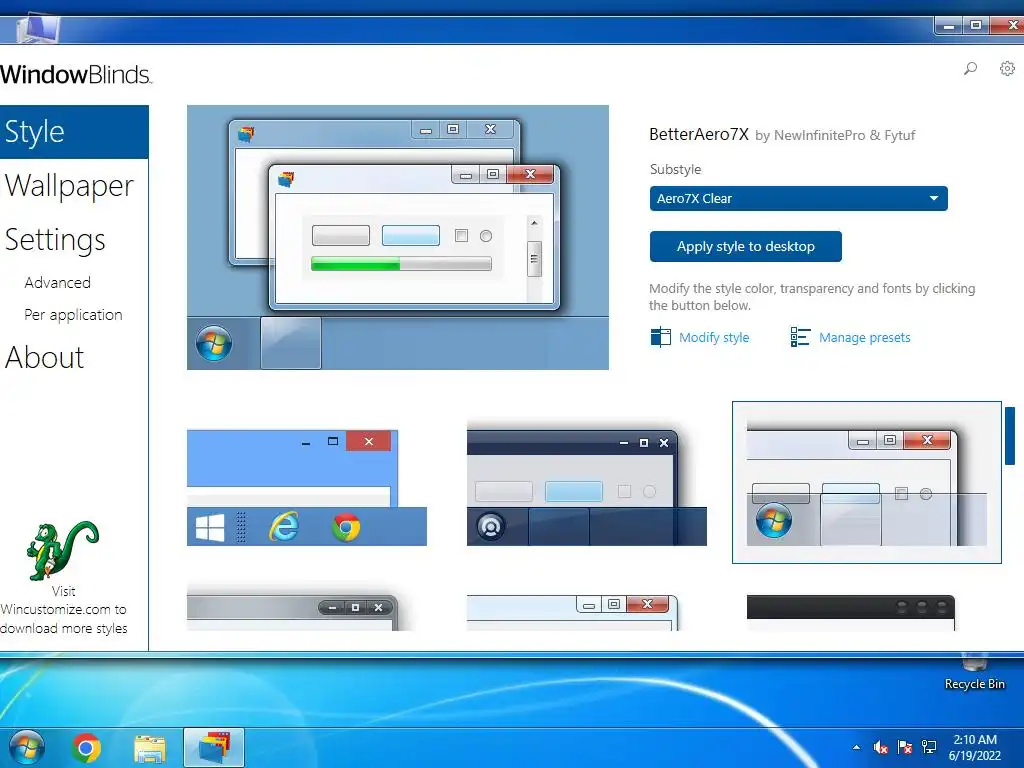Image resolution: width=1024 pixels, height=768 pixels.
Task: Select the light Aero style thumbnail with red close
Action: 573,613
